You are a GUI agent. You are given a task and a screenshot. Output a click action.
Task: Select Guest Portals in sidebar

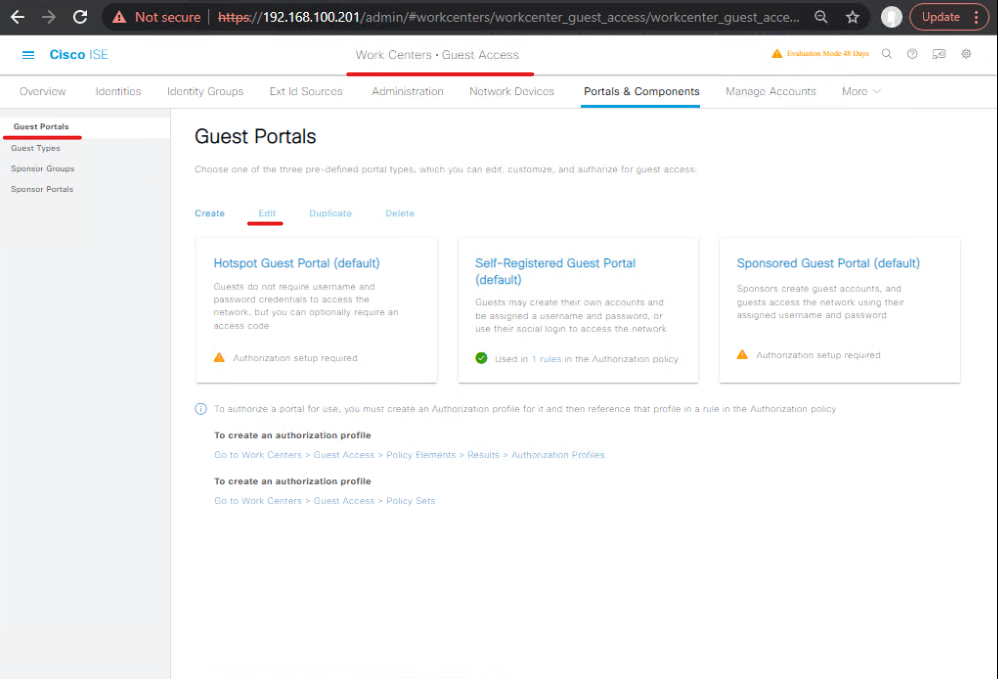(x=41, y=127)
